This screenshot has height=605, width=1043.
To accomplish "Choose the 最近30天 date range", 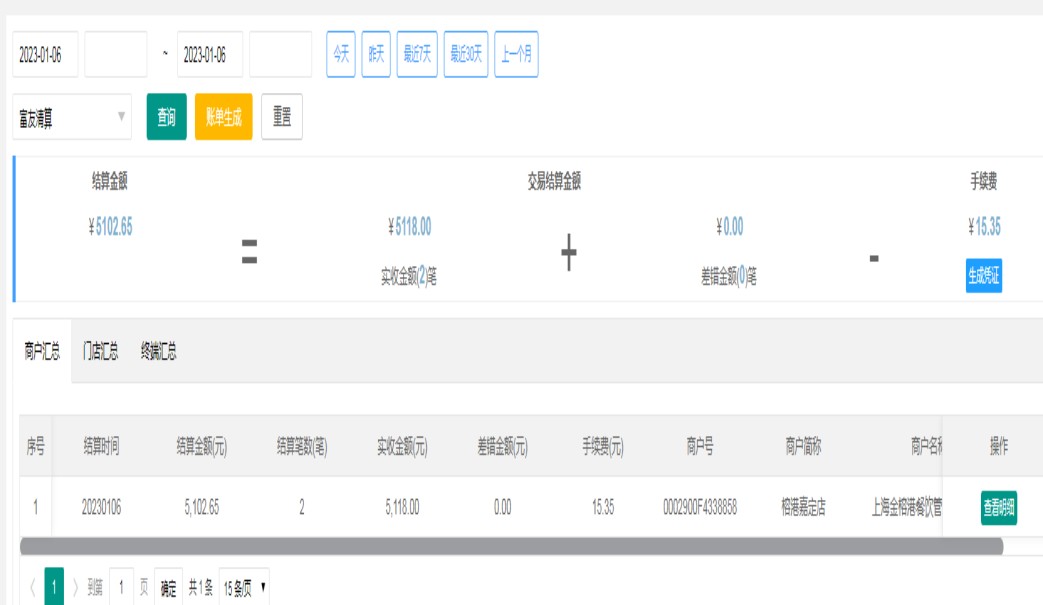I will [466, 55].
